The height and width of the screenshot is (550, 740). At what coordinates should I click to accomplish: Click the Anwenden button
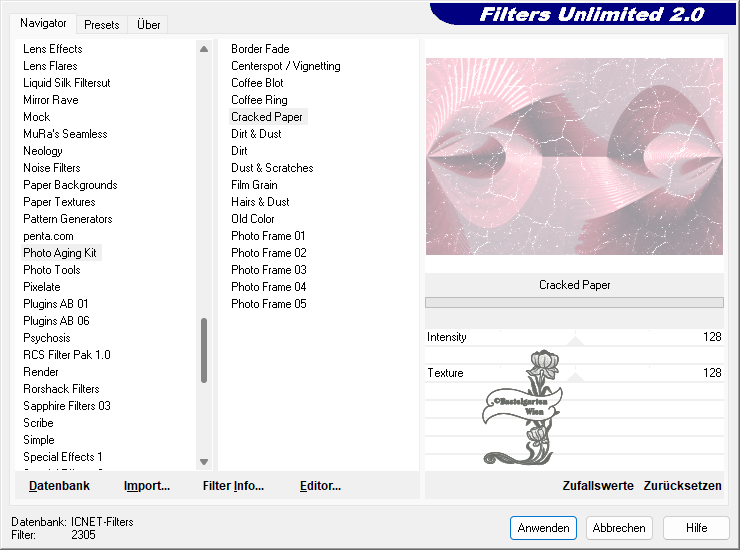tap(543, 528)
